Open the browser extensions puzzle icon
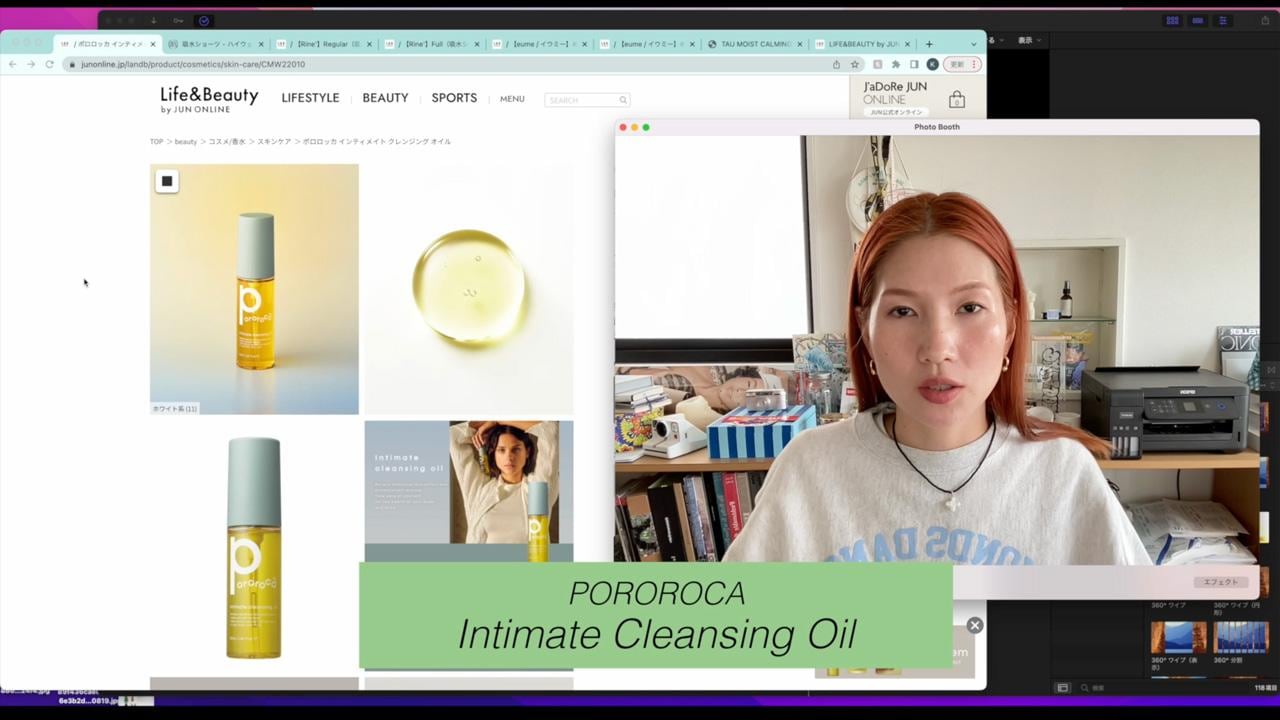The height and width of the screenshot is (720, 1280). 896,64
